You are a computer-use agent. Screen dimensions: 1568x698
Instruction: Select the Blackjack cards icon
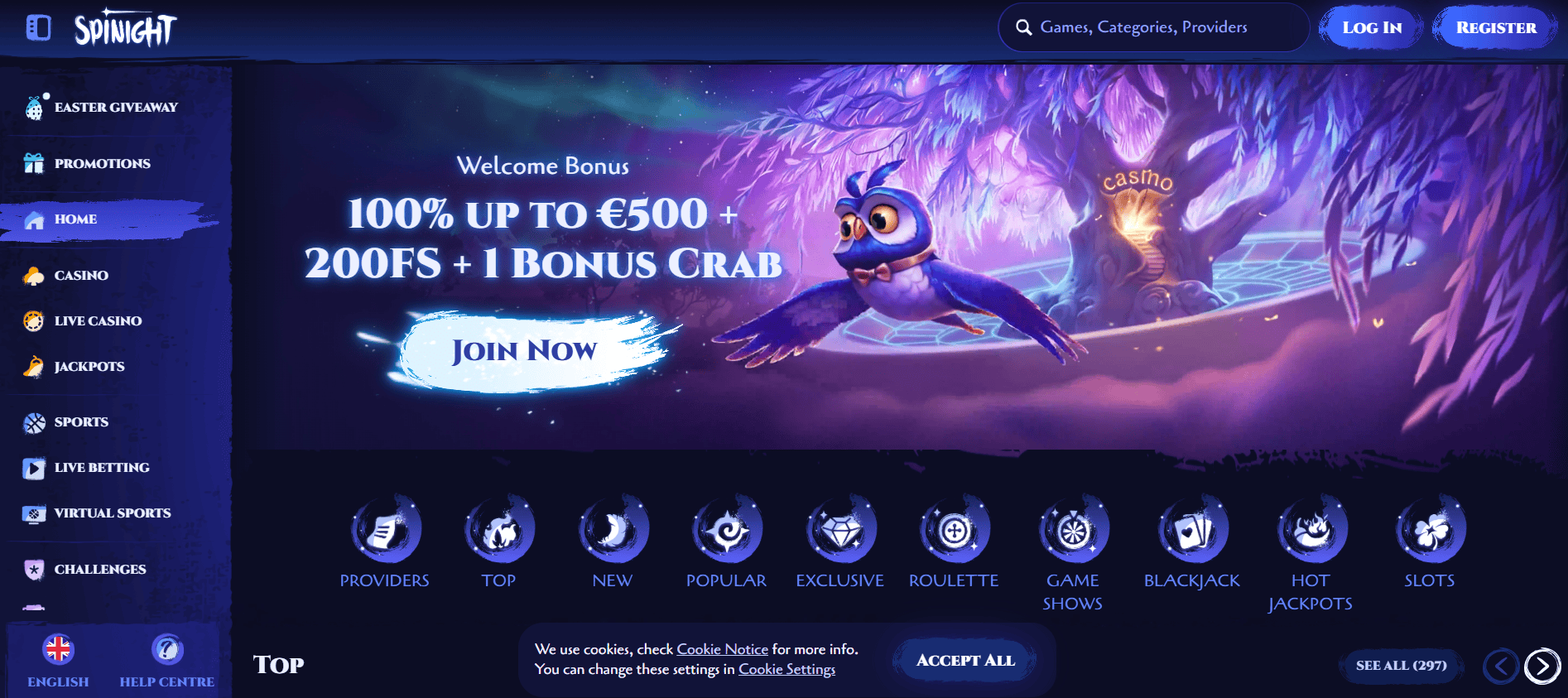[1192, 529]
